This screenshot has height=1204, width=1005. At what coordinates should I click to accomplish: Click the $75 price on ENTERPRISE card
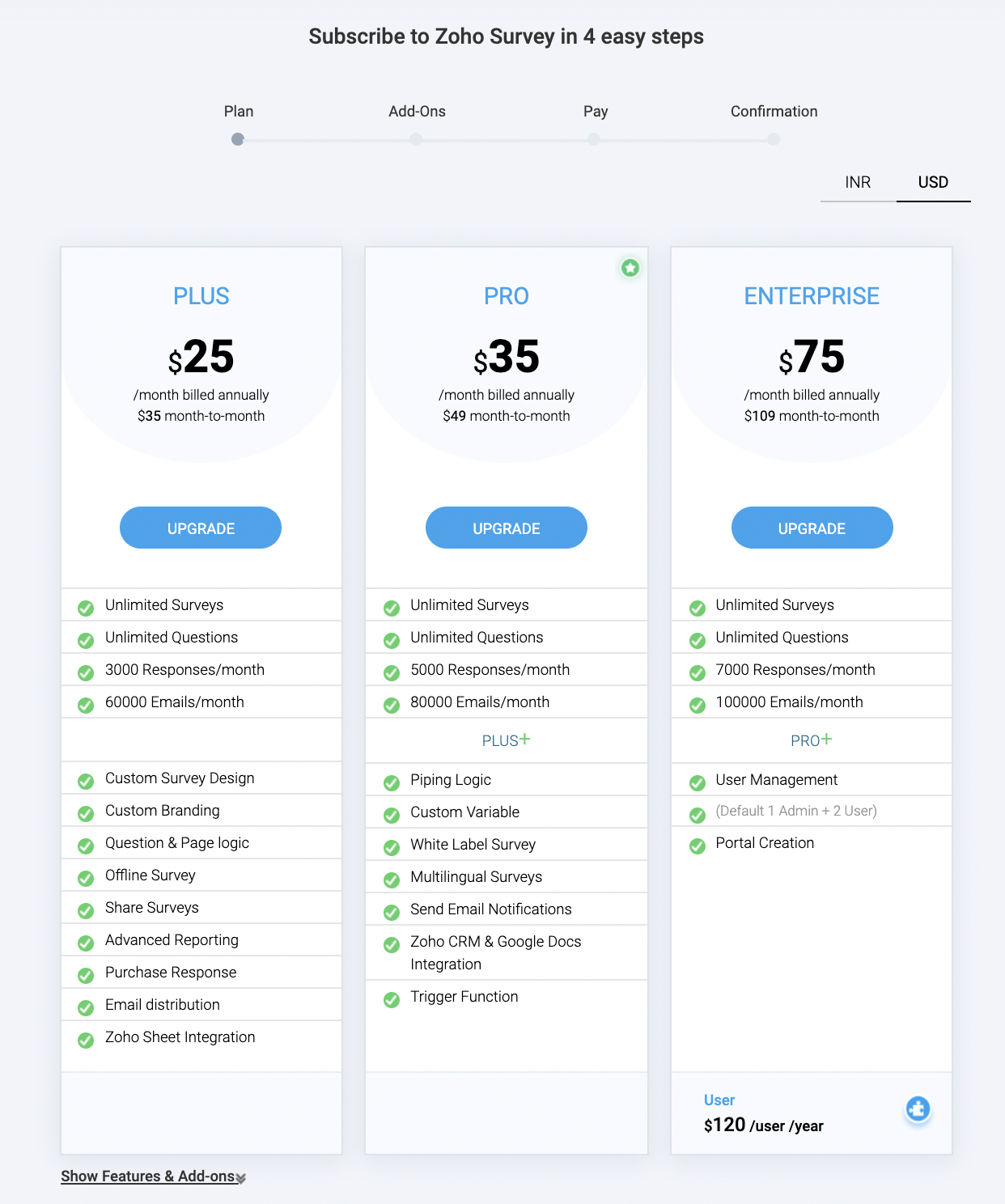tap(812, 357)
